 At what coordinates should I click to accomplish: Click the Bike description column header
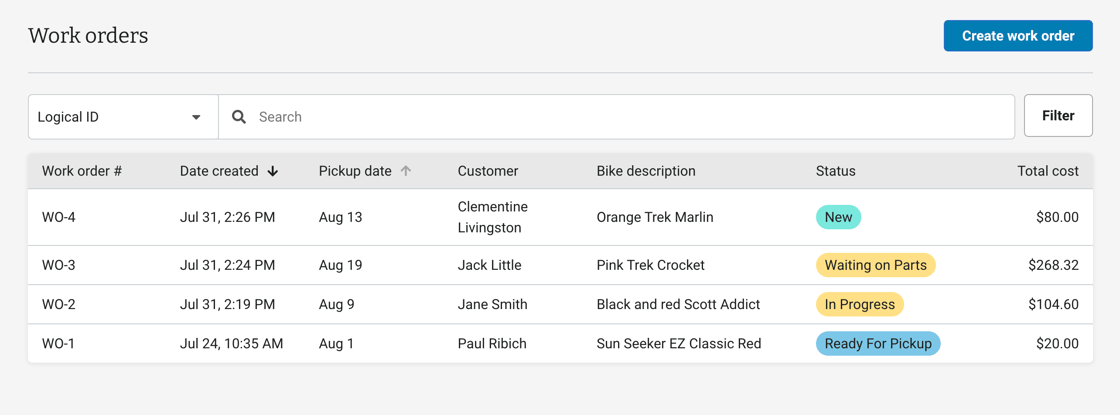[645, 171]
